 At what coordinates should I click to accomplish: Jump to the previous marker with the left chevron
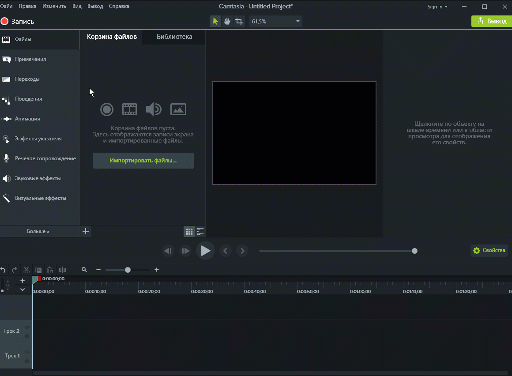[226, 251]
